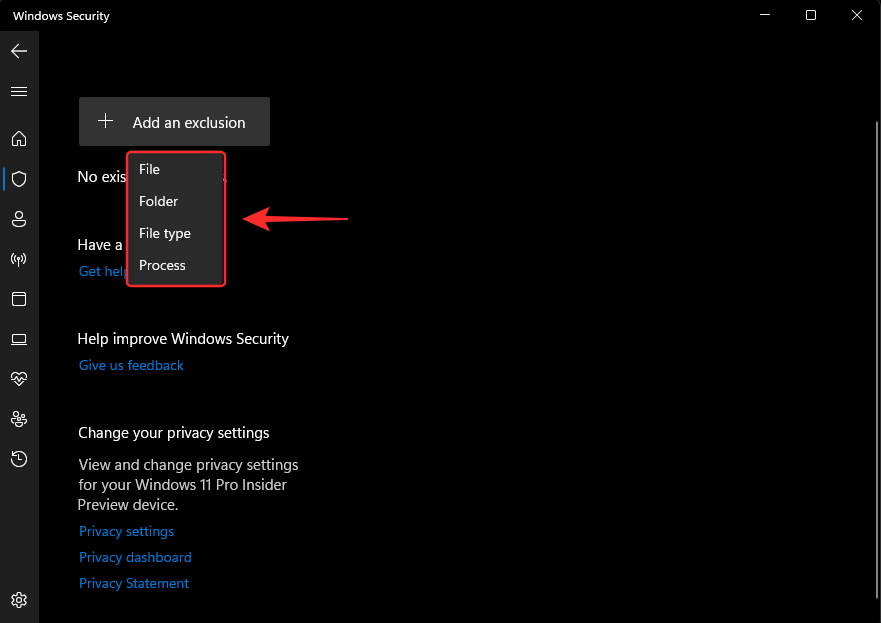
Task: Open Device security laptop icon
Action: [19, 339]
